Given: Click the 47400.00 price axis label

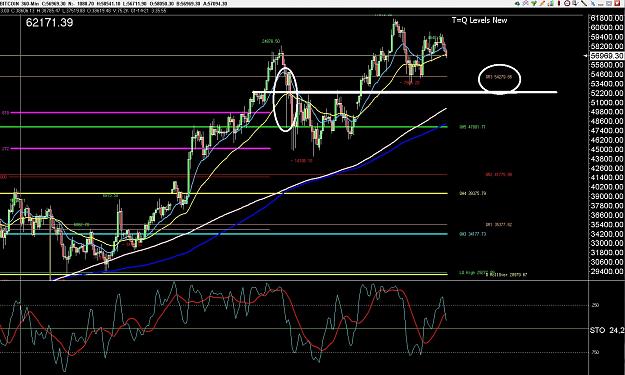Looking at the screenshot, I should (607, 130).
